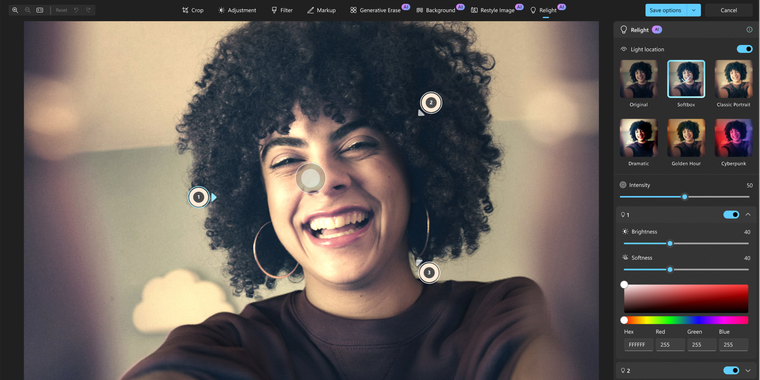The image size is (760, 380).
Task: Click the Softness icon
Action: click(x=625, y=257)
